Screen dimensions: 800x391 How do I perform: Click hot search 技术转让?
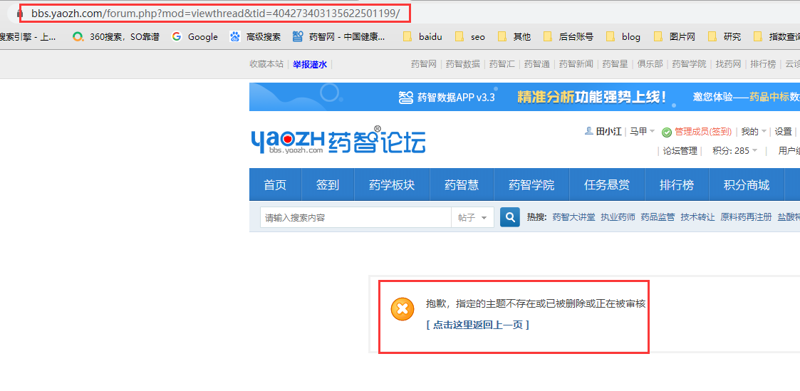[x=697, y=217]
